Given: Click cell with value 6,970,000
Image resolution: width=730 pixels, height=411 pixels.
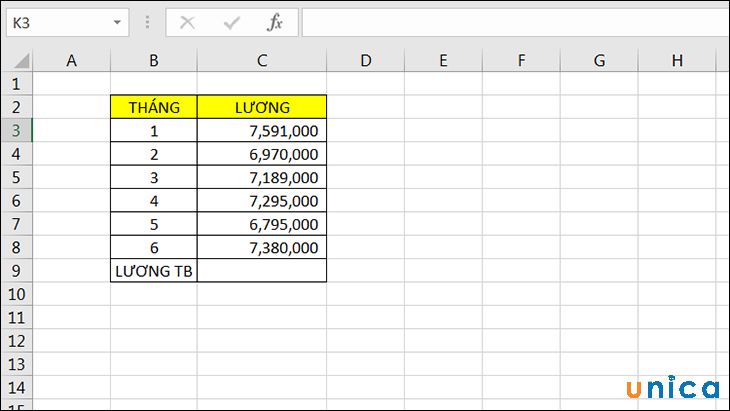Looking at the screenshot, I should [x=262, y=154].
